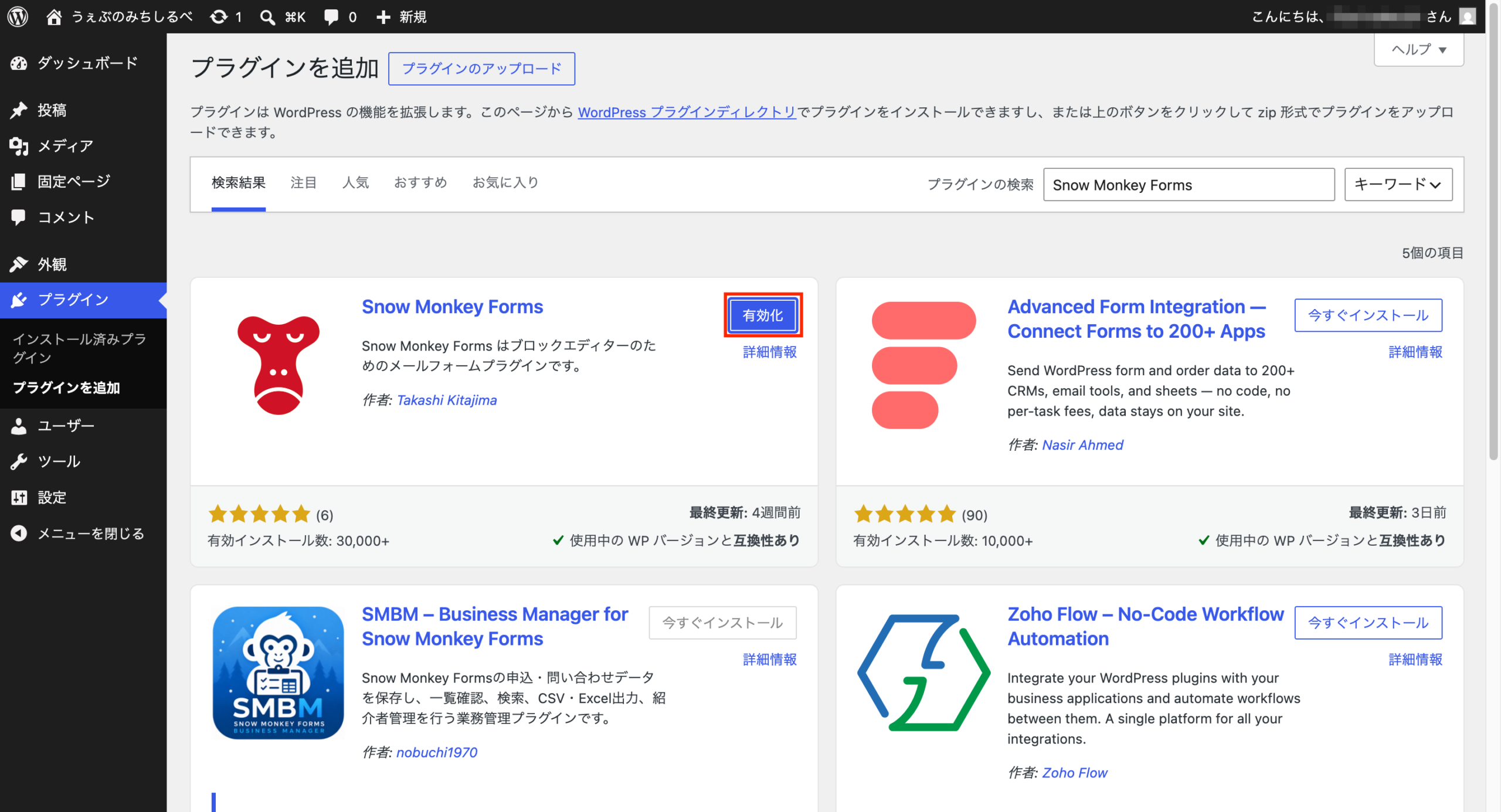Switch to the 人気 tab
Screen dimensions: 1501x812
(x=356, y=183)
